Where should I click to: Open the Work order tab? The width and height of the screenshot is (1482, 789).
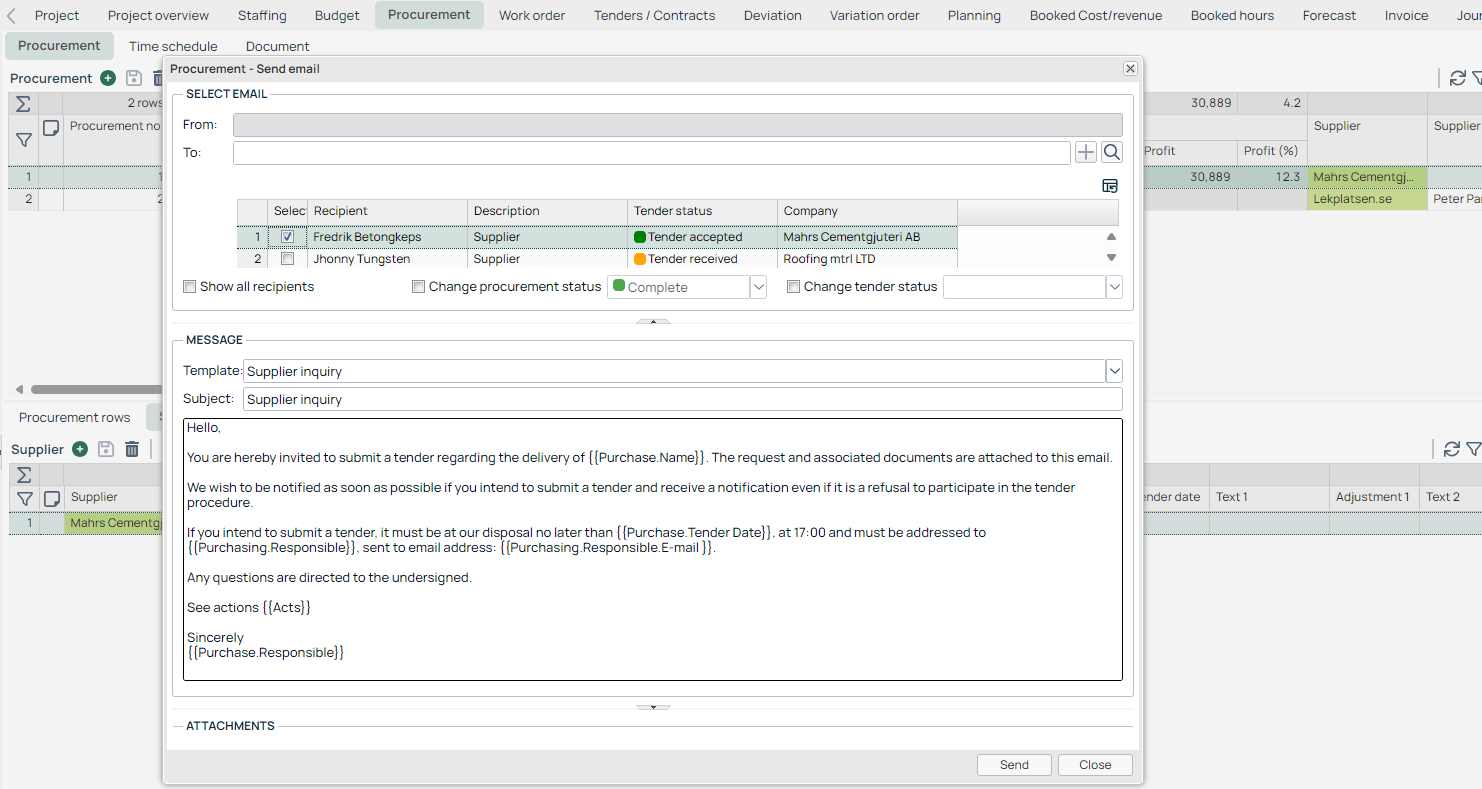(x=532, y=15)
